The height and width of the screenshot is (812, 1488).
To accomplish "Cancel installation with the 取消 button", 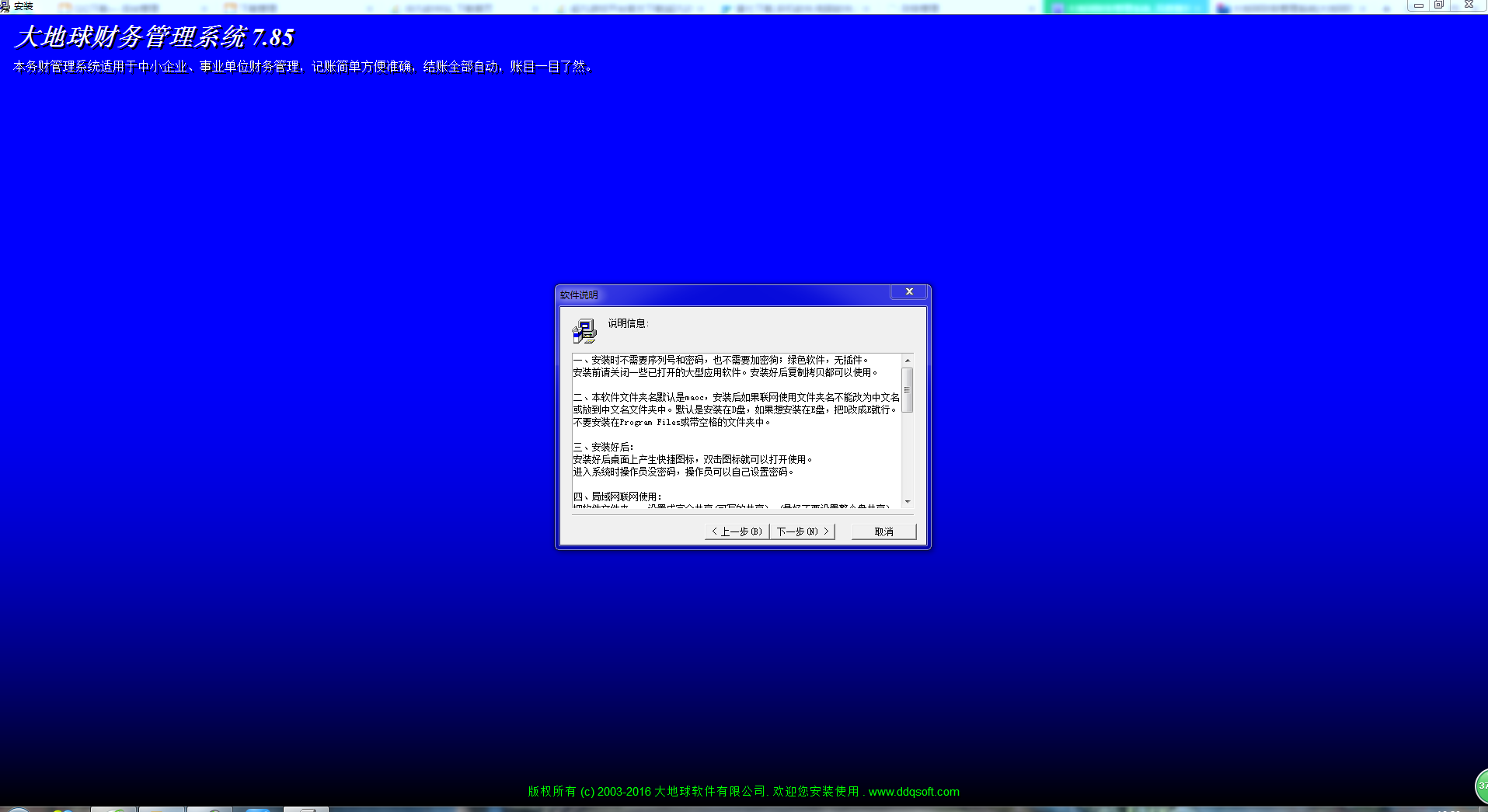I will click(x=883, y=531).
